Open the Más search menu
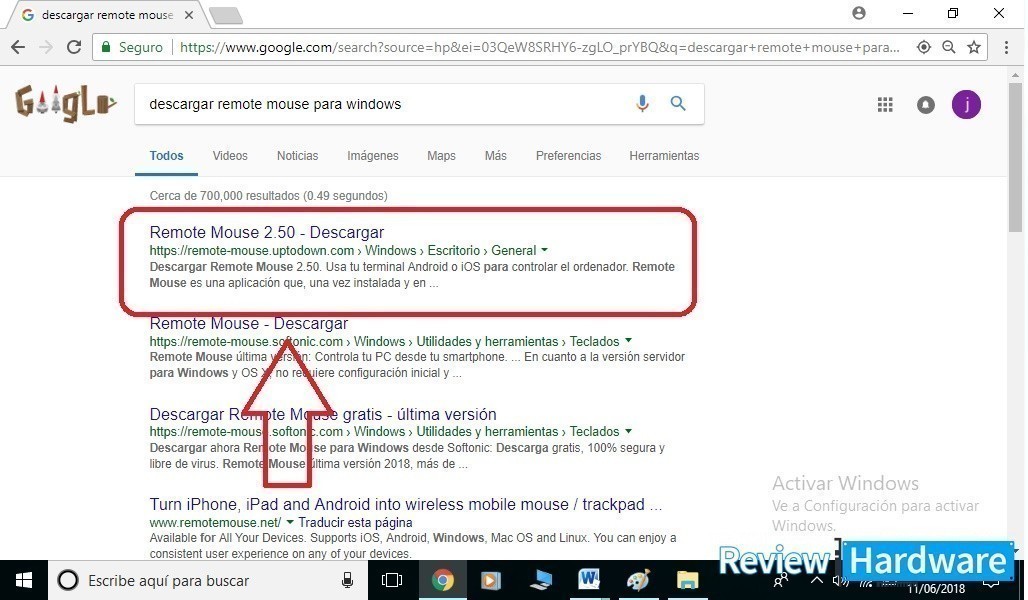The image size is (1028, 600). tap(496, 156)
